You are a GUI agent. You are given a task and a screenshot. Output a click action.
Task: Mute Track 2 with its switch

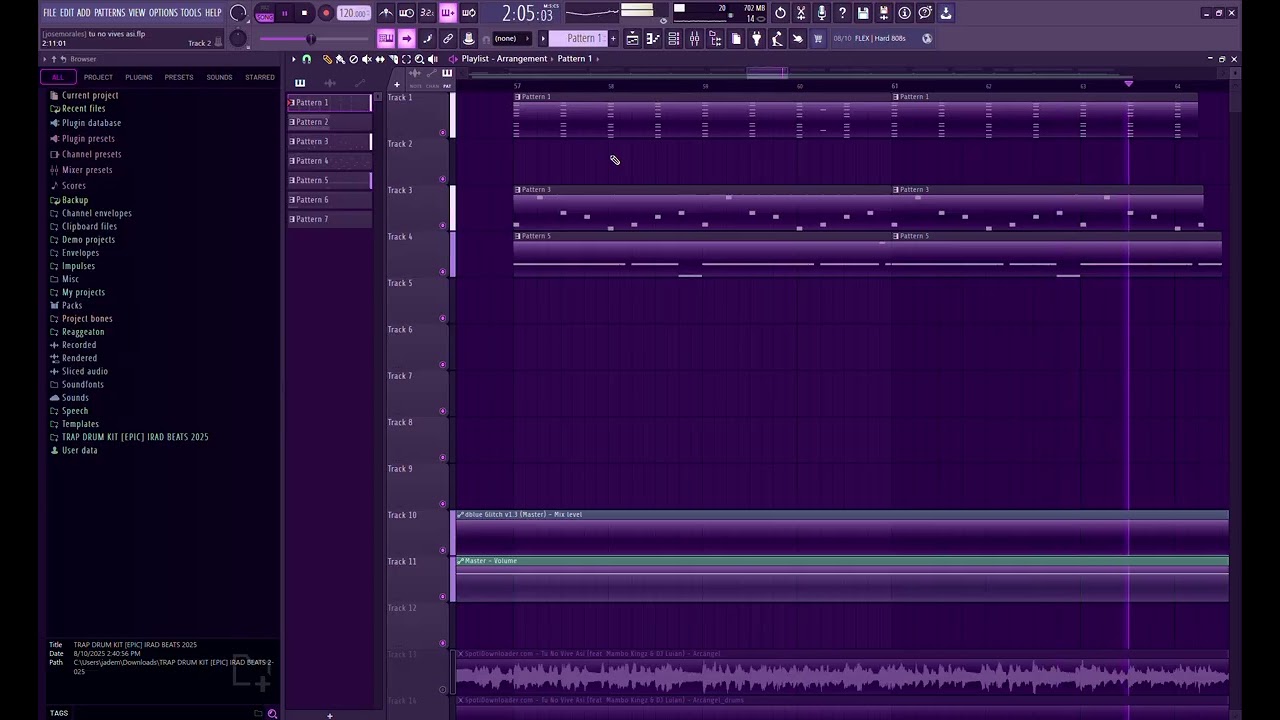point(443,179)
